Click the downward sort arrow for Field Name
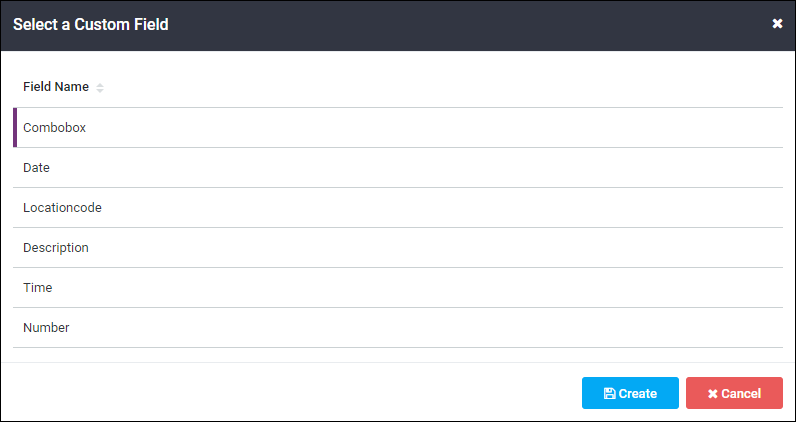 [x=100, y=91]
